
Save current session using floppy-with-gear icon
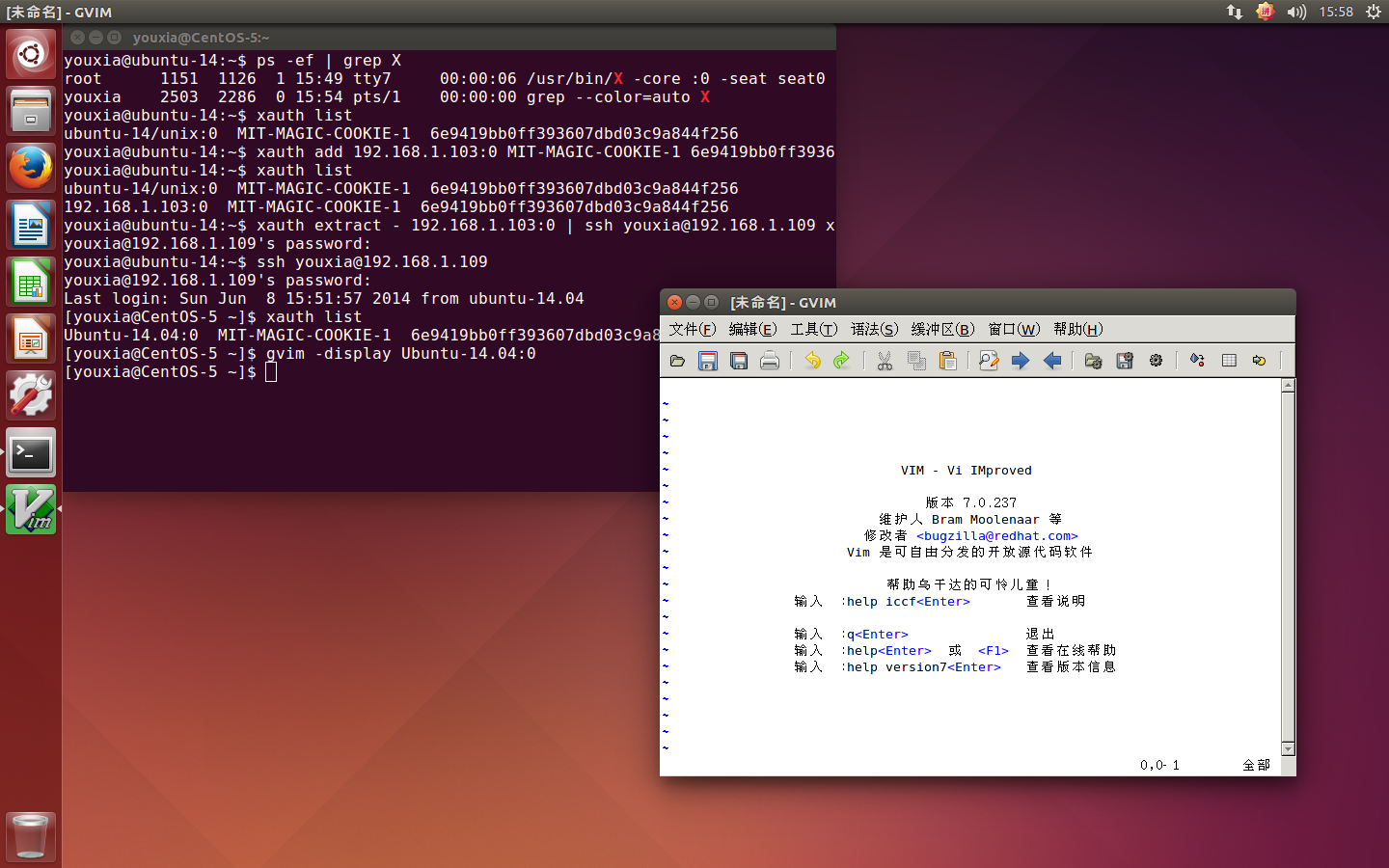coord(1125,361)
